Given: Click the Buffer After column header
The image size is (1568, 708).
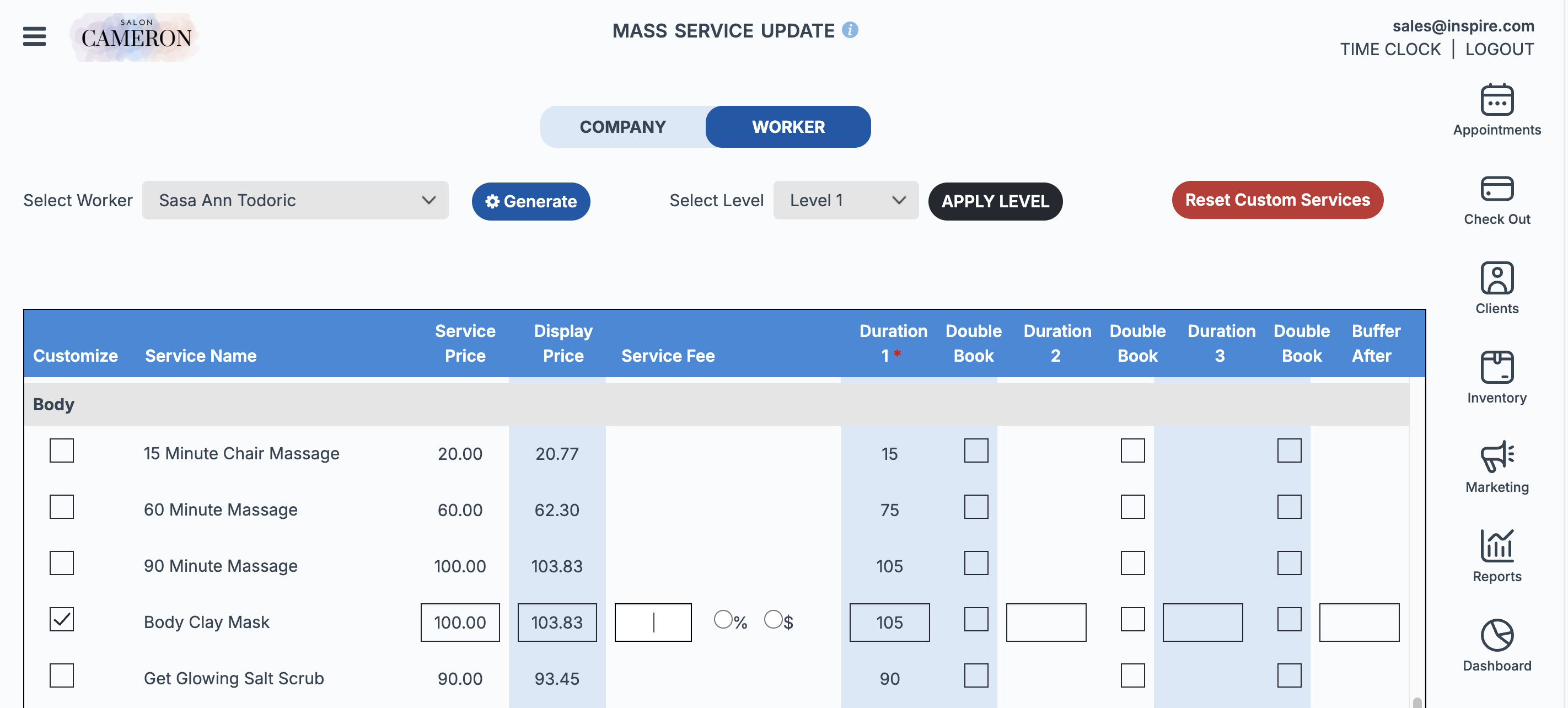Looking at the screenshot, I should click(x=1375, y=344).
